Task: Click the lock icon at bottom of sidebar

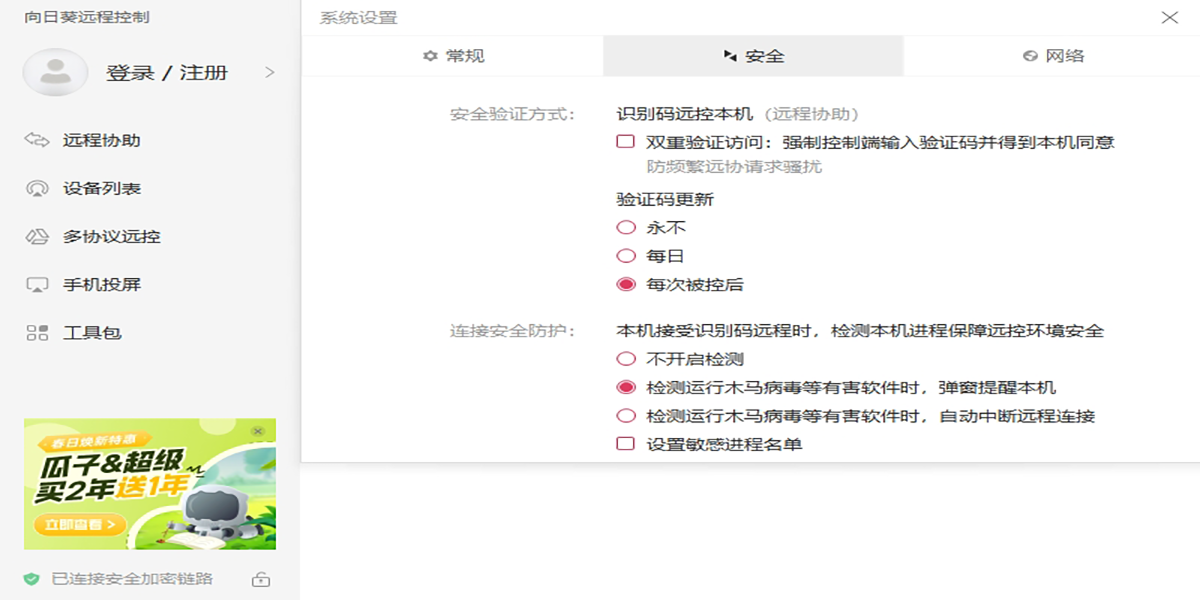Action: 260,578
